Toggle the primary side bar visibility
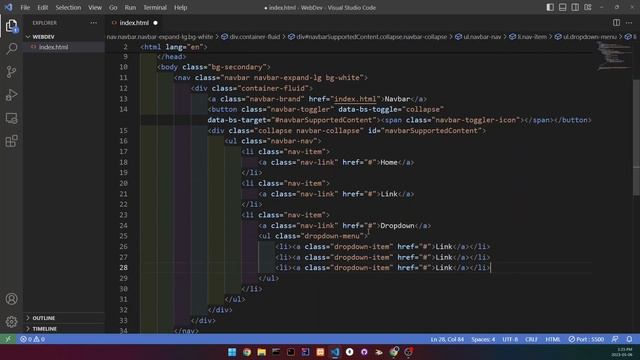Image resolution: width=640 pixels, height=360 pixels. click(550, 7)
